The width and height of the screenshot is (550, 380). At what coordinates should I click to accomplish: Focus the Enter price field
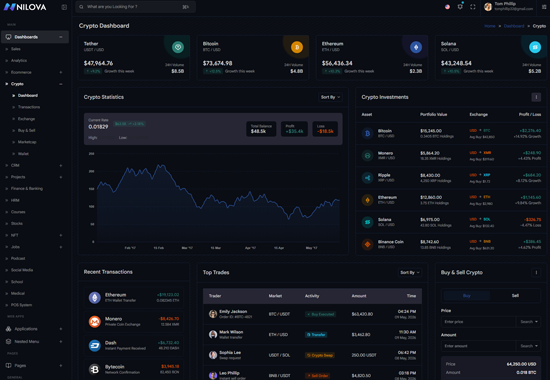(479, 322)
